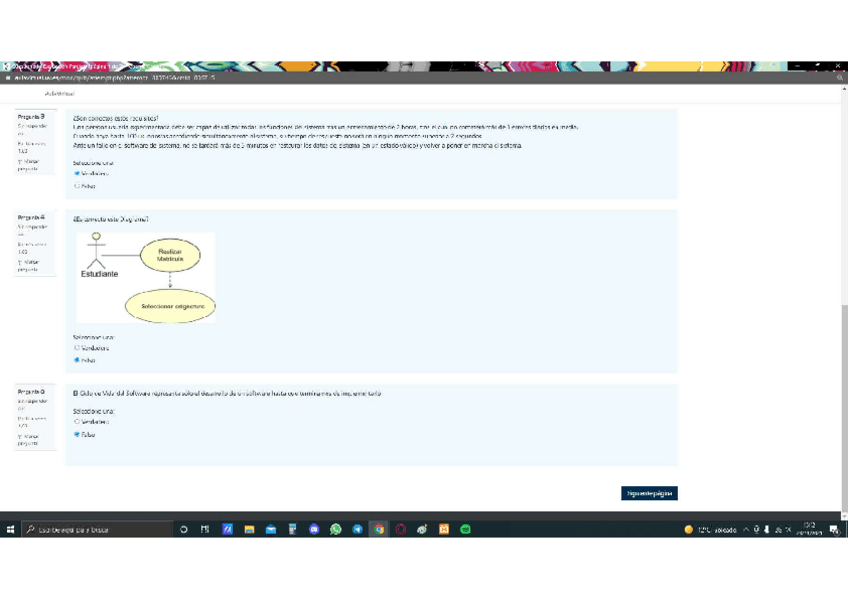Image resolution: width=848 pixels, height=599 pixels.
Task: Select Falso for Pregunta 4 diagram
Action: 77,360
